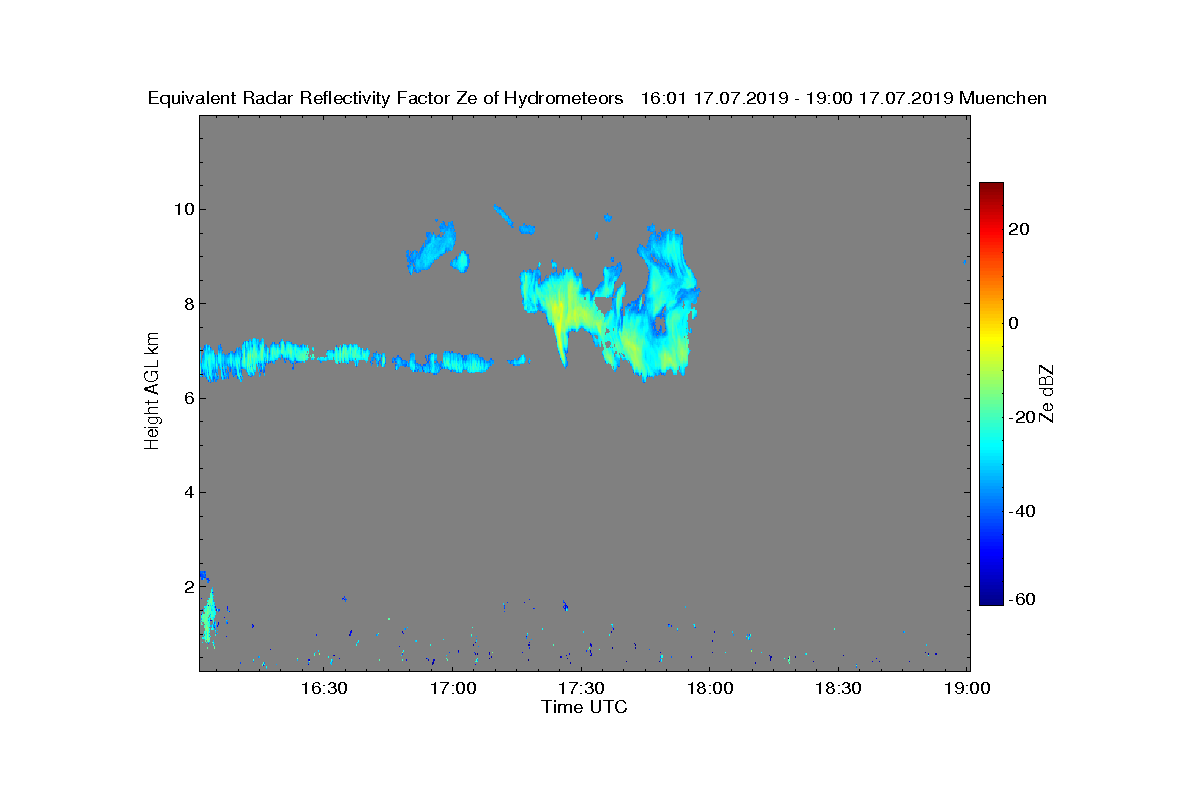The width and height of the screenshot is (1200, 800).
Task: Click the low-level echo near 1.5 km at left
Action: click(x=209, y=616)
